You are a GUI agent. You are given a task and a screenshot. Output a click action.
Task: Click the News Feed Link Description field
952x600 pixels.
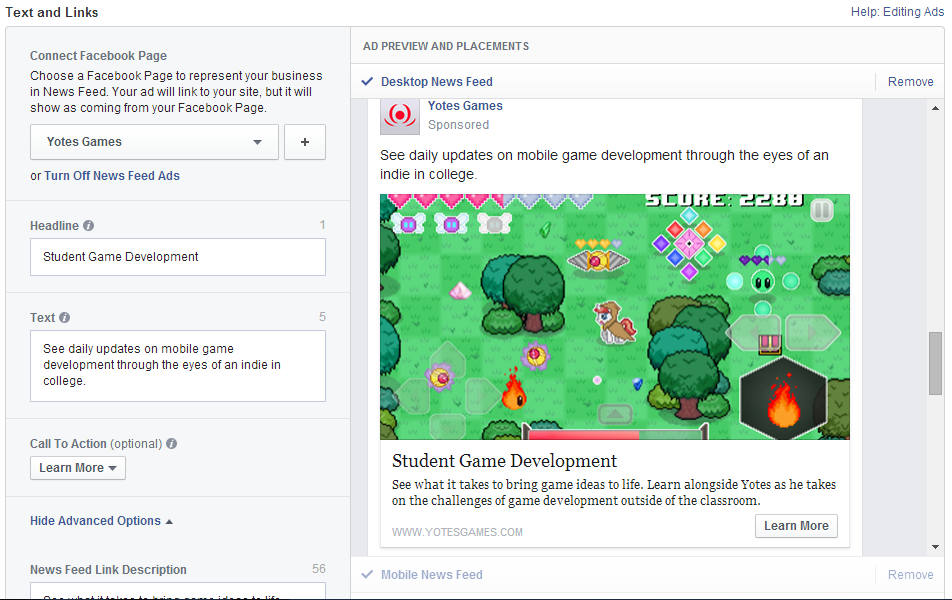coord(178,591)
